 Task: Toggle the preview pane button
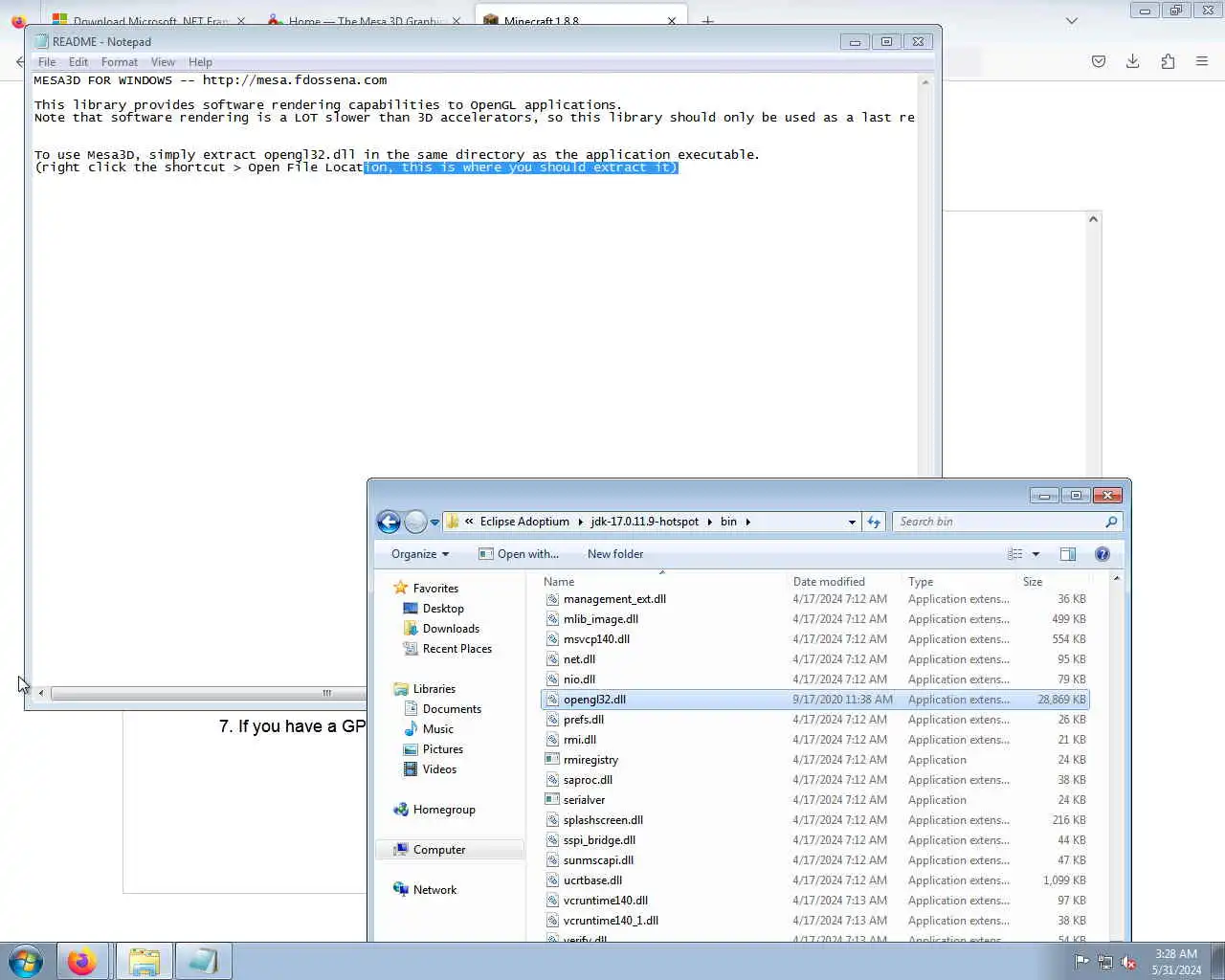1068,554
